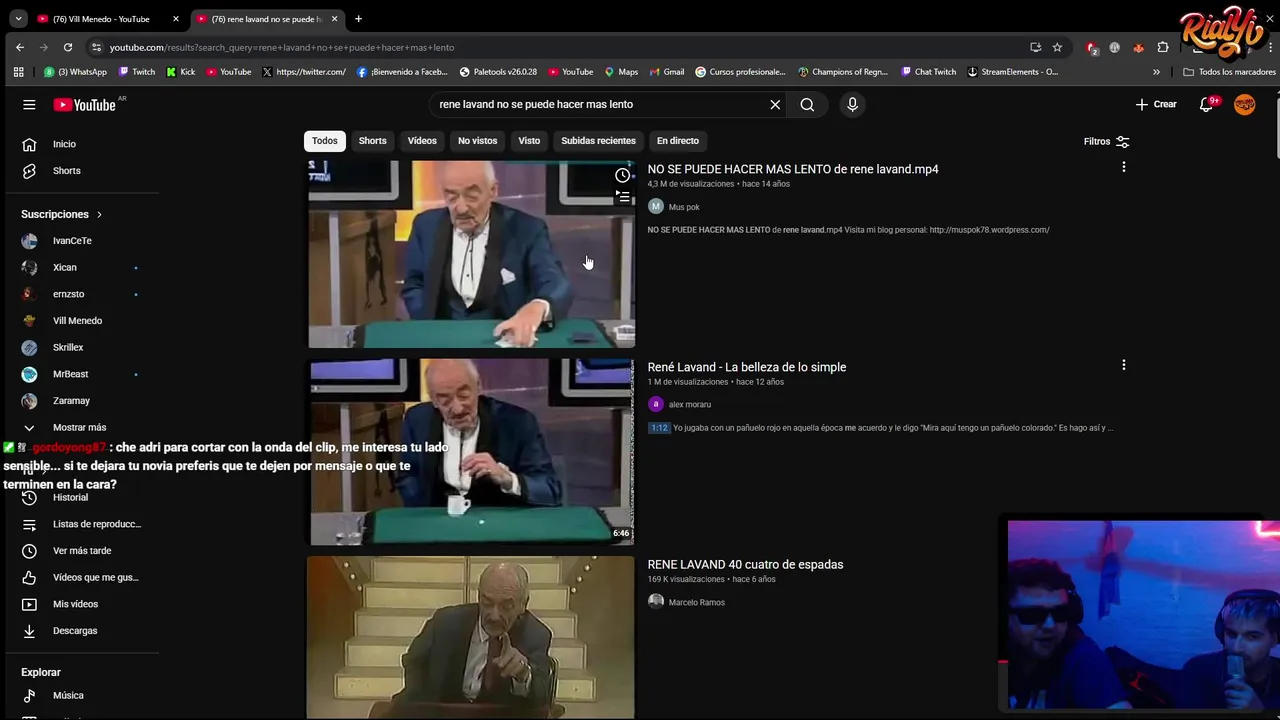This screenshot has width=1280, height=720.
Task: Jump to the 1:12 timestamp chip
Action: pyautogui.click(x=659, y=428)
